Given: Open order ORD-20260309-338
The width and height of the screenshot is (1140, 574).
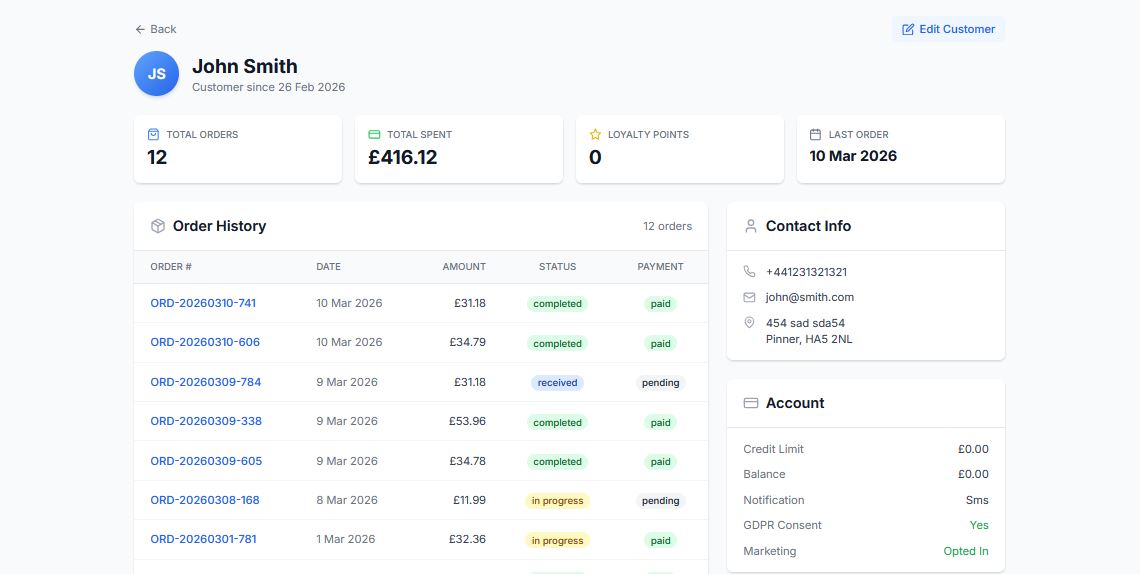Looking at the screenshot, I should [x=206, y=421].
